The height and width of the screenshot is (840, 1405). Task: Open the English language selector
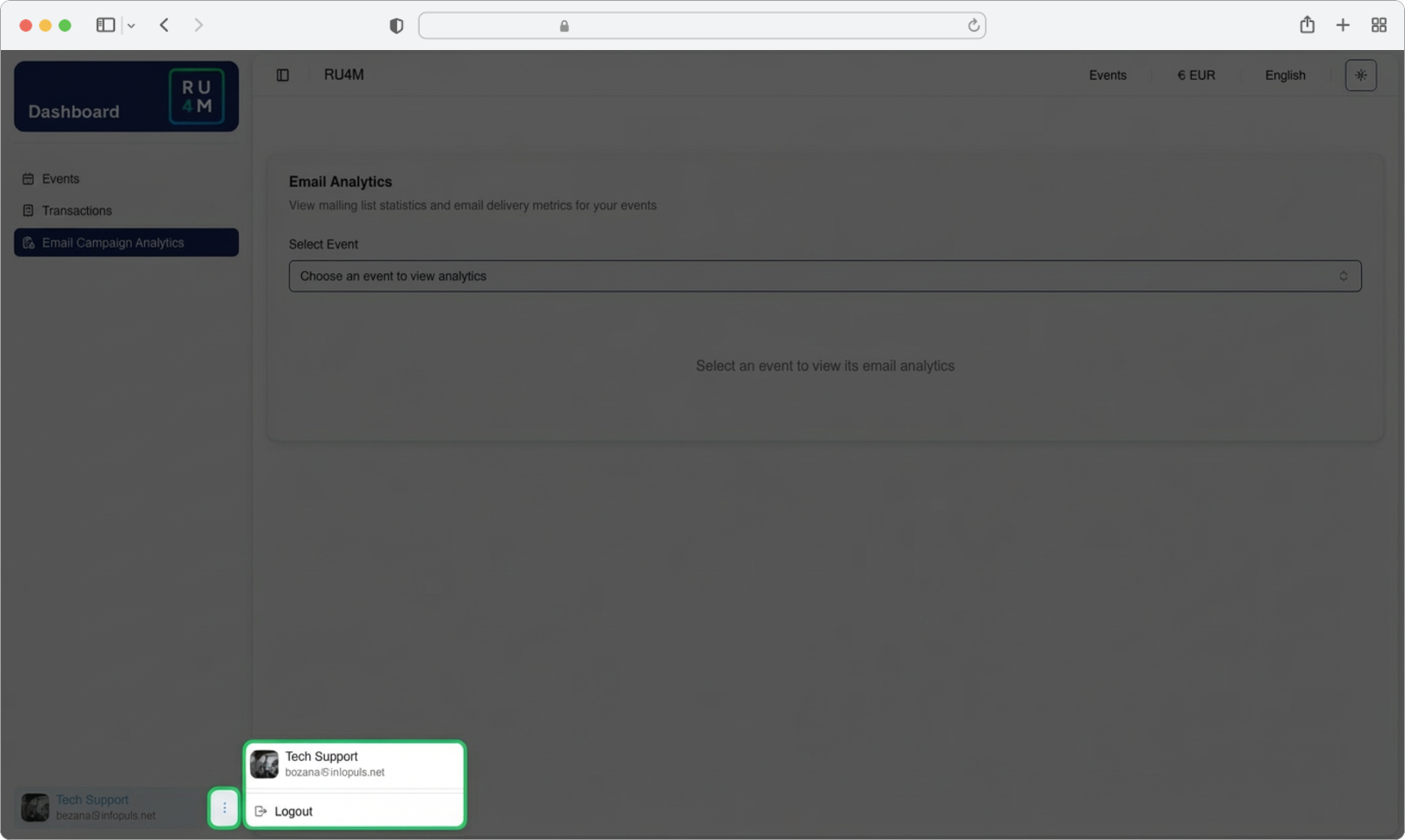point(1285,75)
